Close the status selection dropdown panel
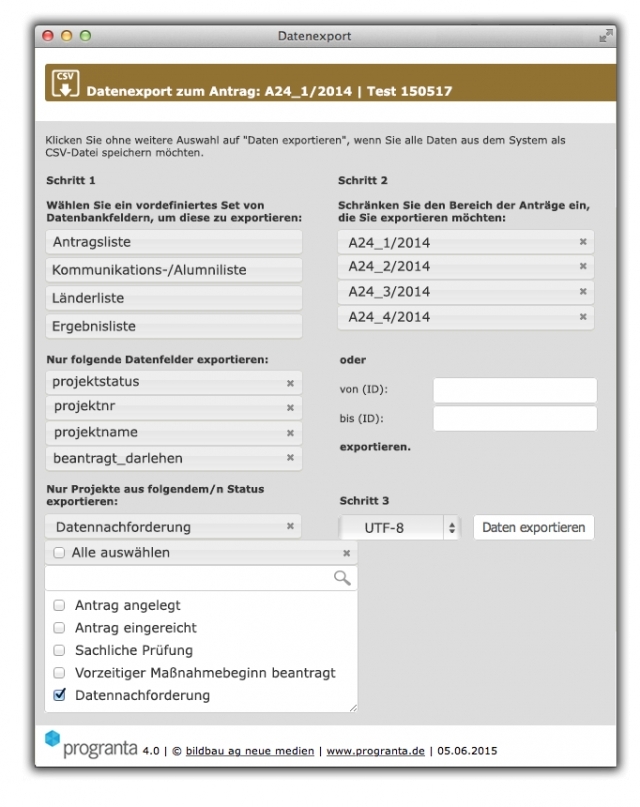Screen dimensions: 640x807 point(347,553)
